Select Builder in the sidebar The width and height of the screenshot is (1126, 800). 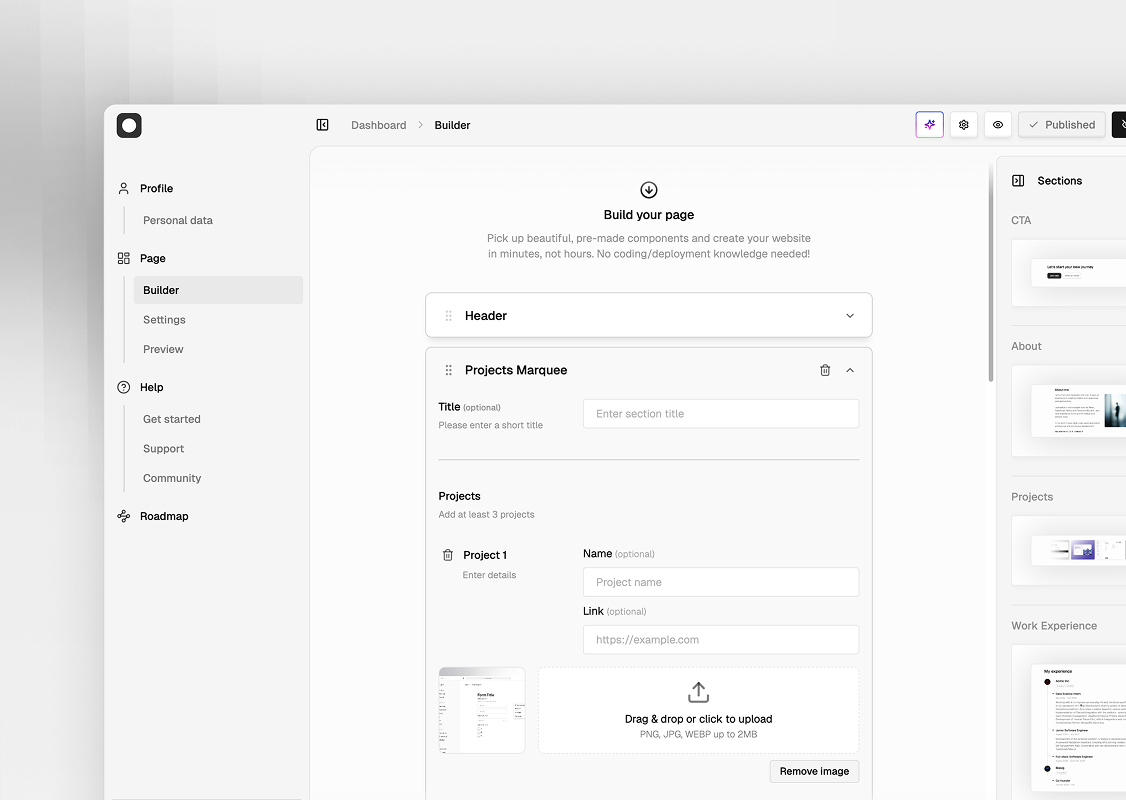tap(218, 290)
